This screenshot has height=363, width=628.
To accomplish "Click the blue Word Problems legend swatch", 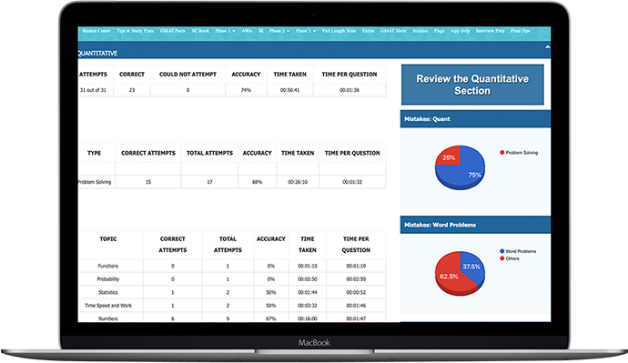I will pyautogui.click(x=502, y=251).
